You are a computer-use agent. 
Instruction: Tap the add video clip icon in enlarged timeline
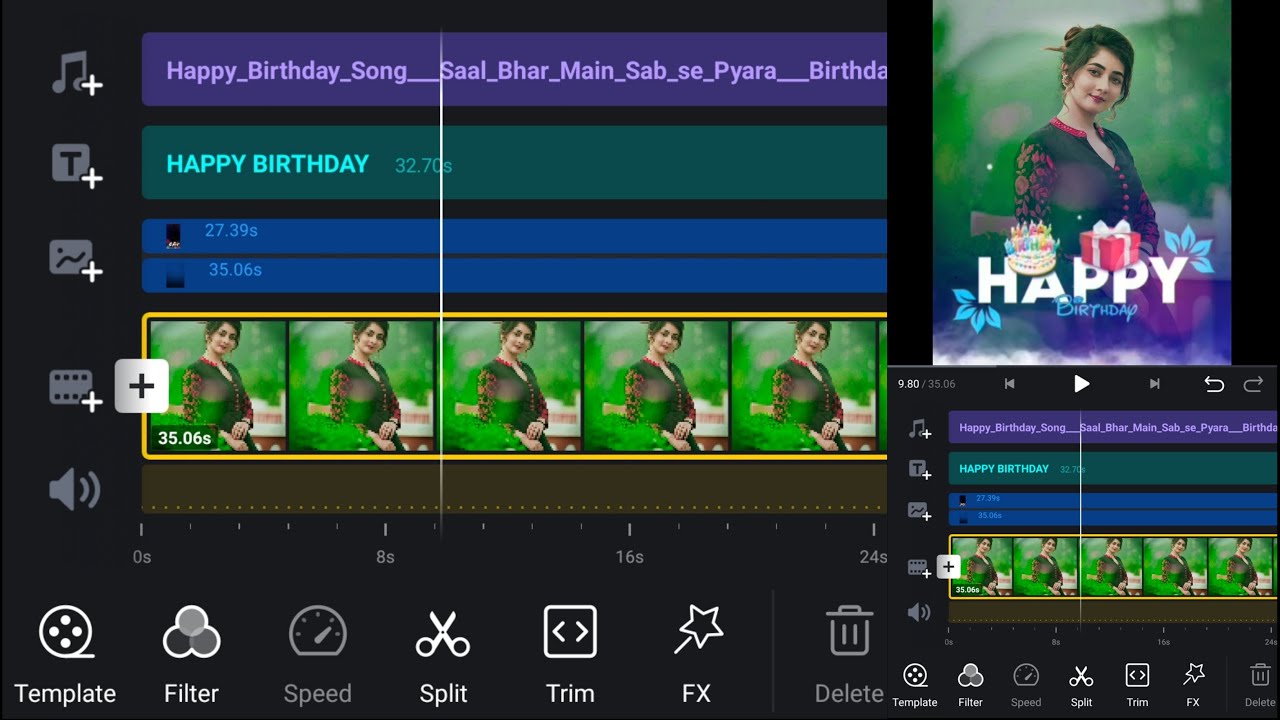77,388
